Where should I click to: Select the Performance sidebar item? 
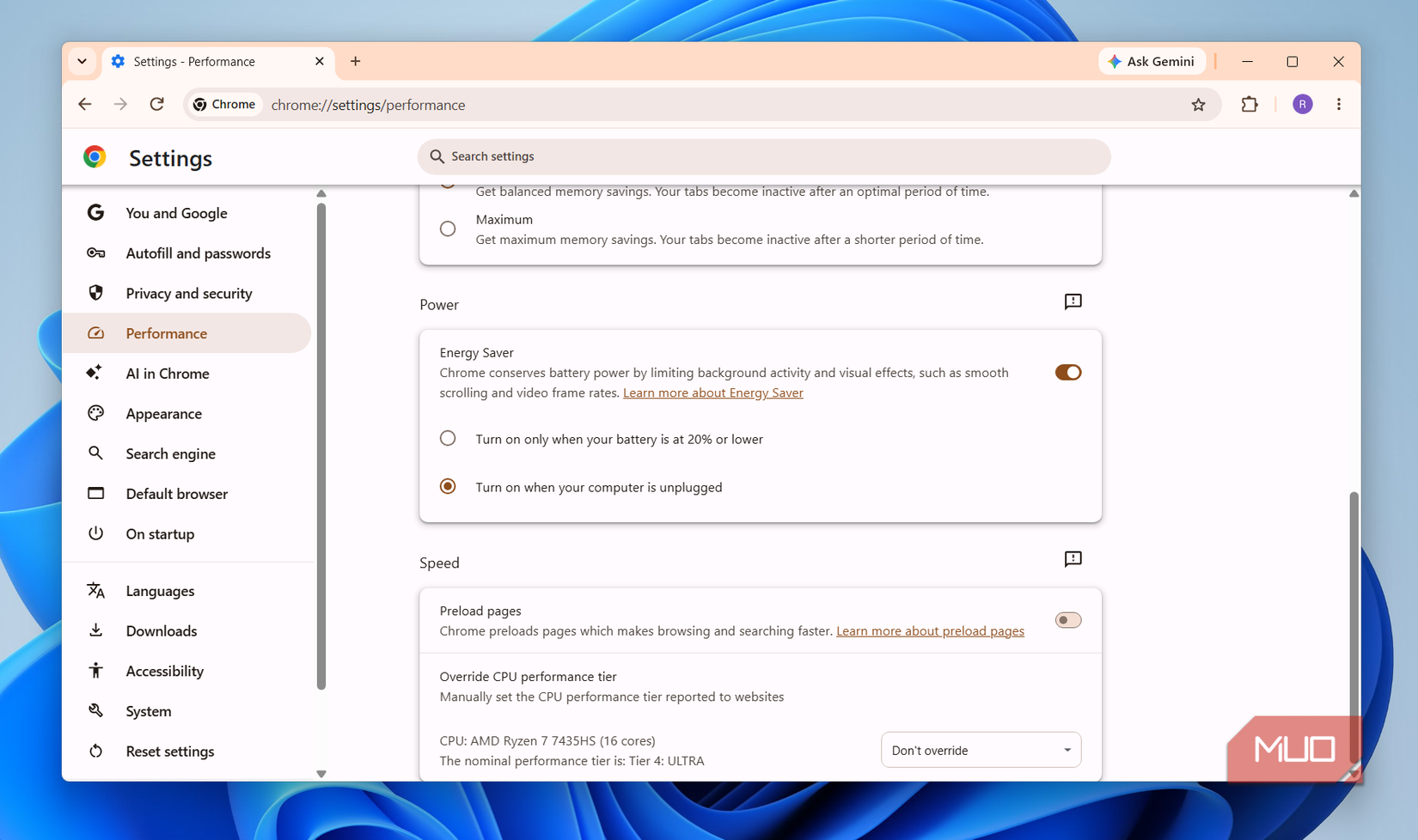[x=186, y=333]
